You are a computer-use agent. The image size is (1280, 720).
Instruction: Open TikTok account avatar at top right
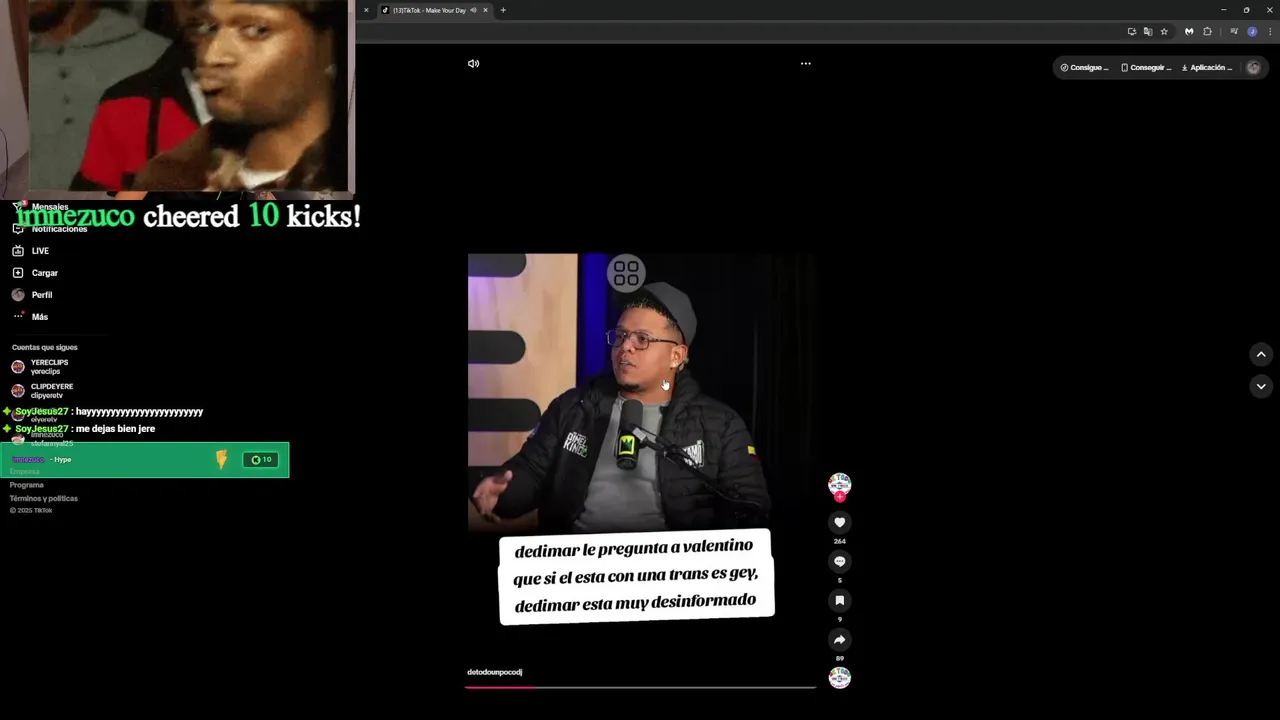click(x=1253, y=68)
